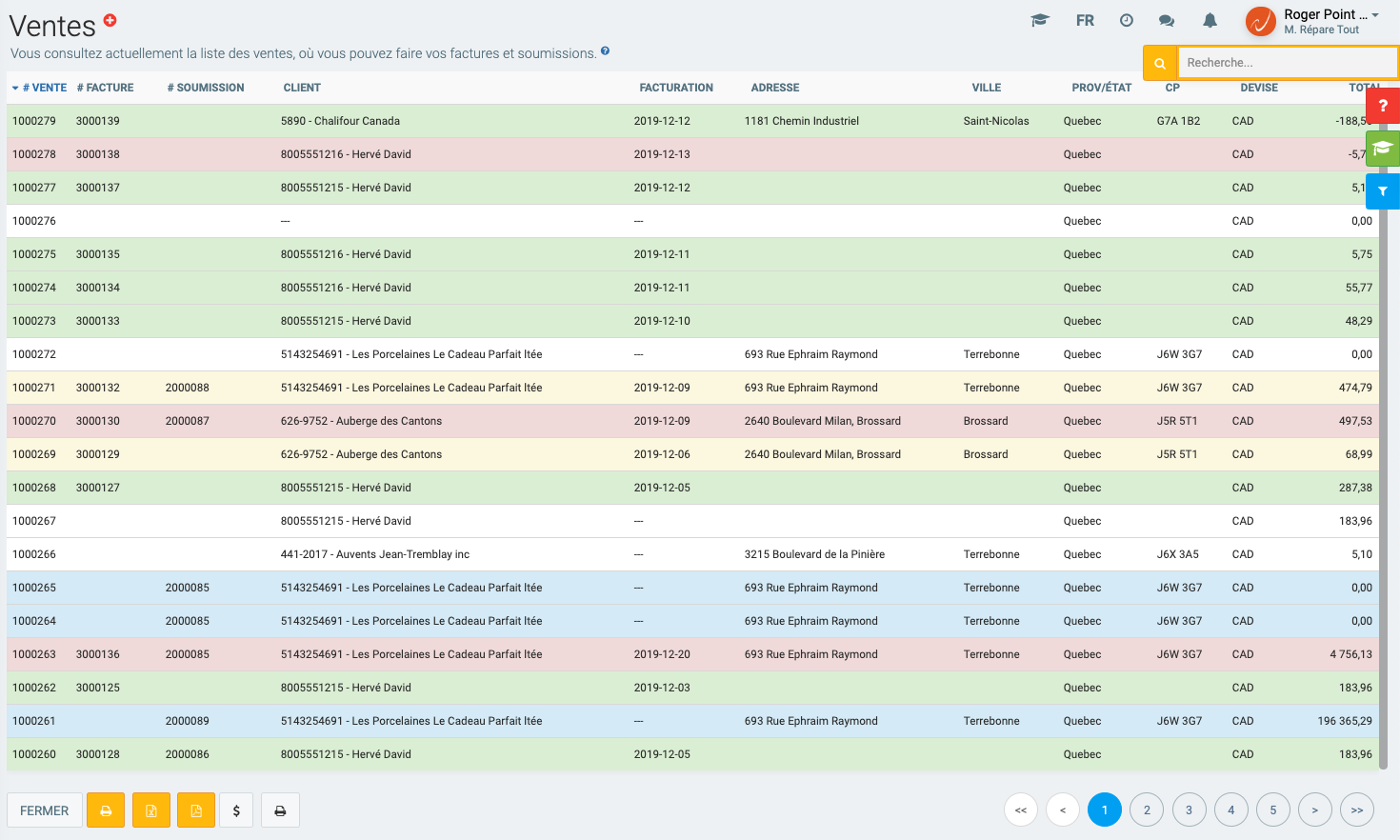Screen dimensions: 1400x840
Task: Export the list with the PDF icon
Action: coord(196,810)
